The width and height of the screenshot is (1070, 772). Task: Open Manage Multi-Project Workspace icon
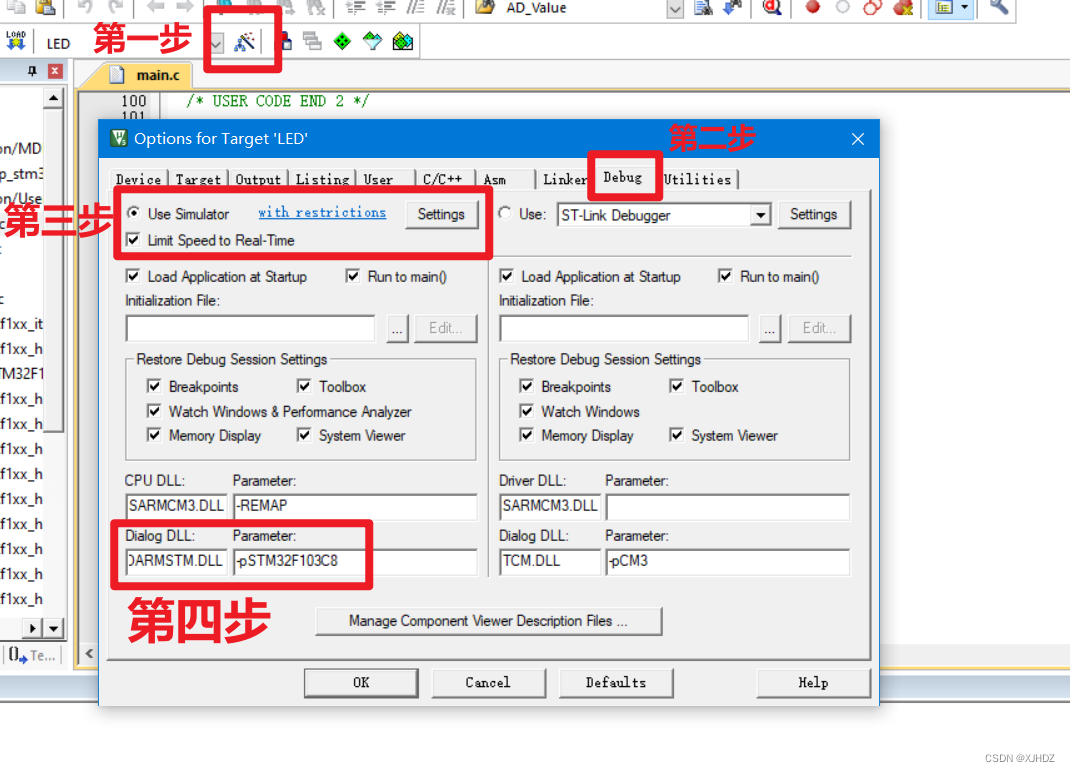pyautogui.click(x=312, y=42)
